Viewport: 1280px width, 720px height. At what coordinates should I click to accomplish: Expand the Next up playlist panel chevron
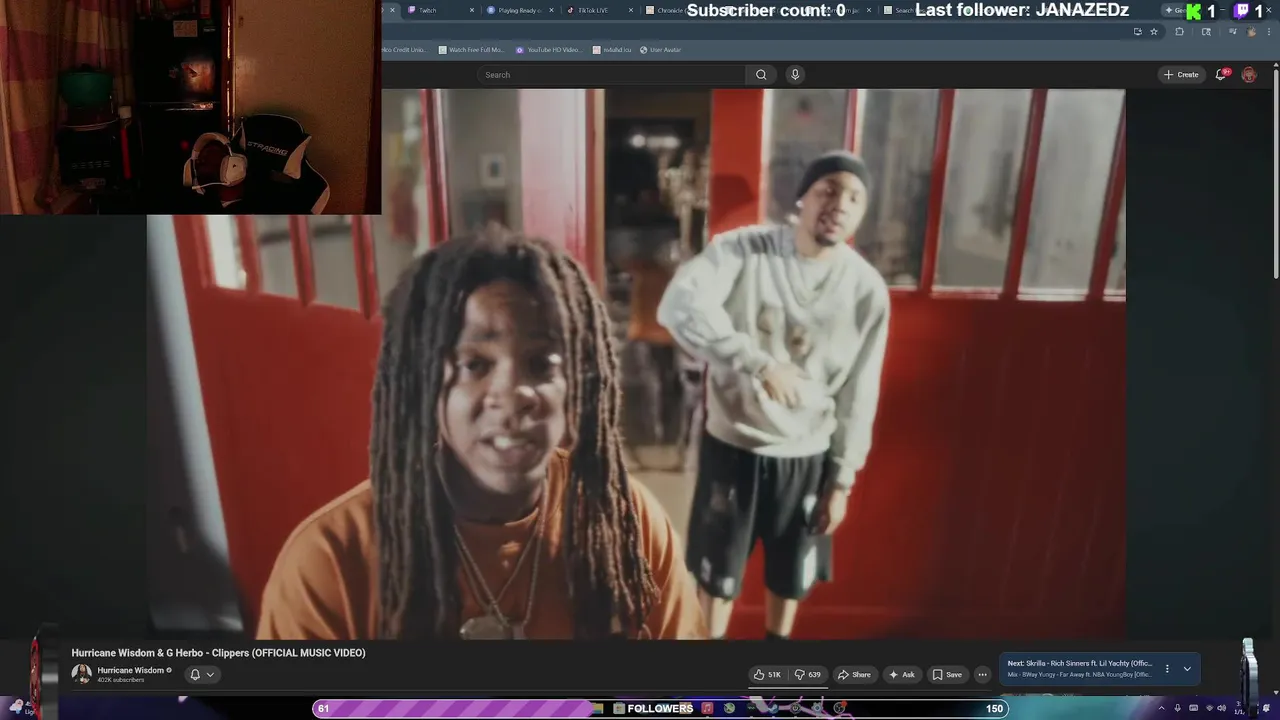click(1187, 669)
